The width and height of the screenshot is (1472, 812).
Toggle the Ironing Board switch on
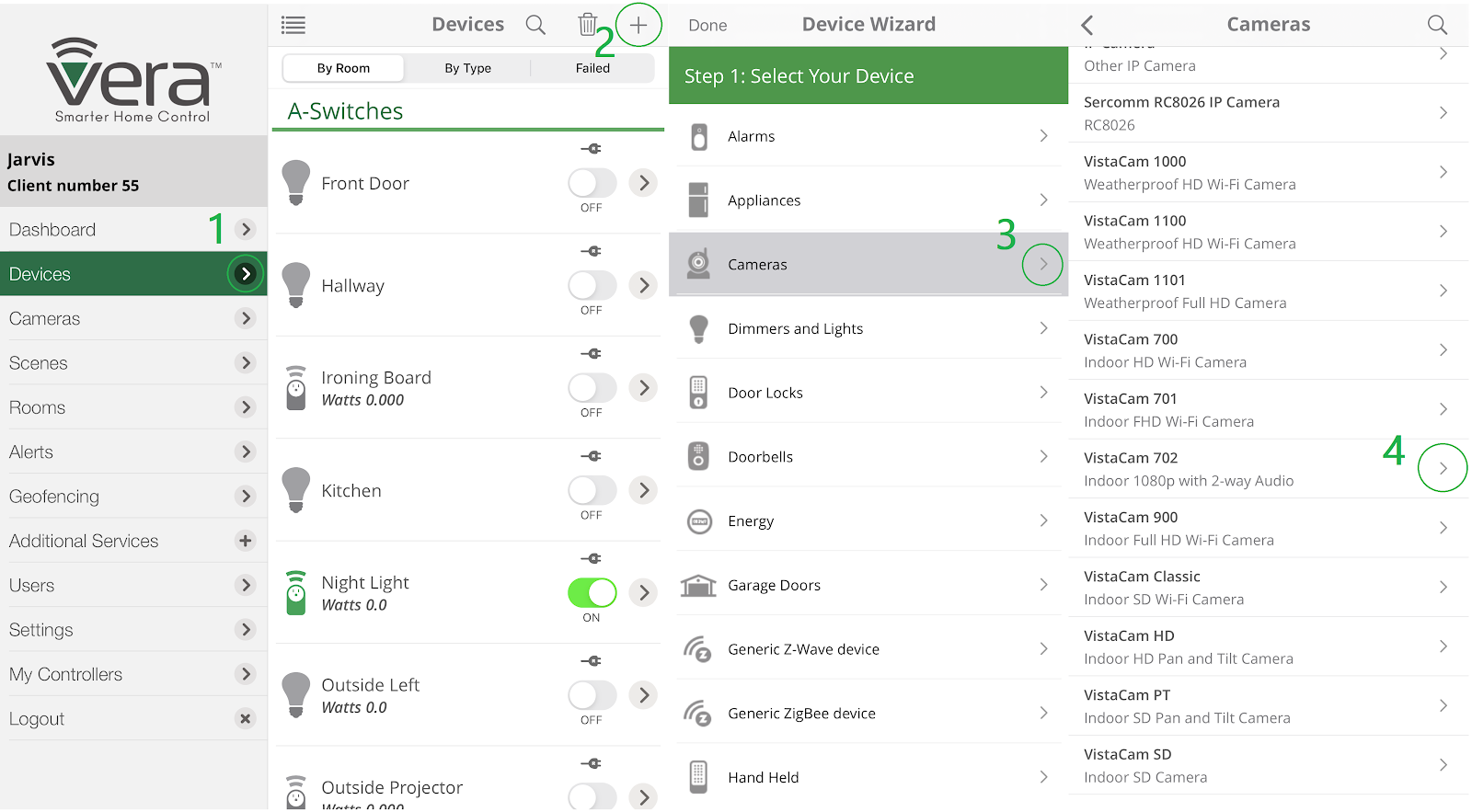tap(592, 388)
